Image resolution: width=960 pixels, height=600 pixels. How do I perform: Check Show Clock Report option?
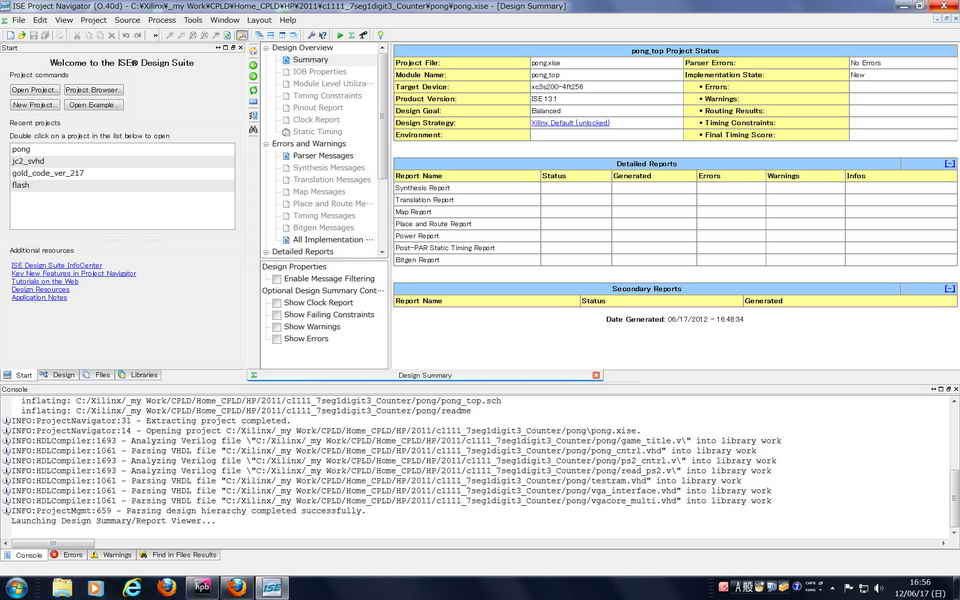[x=277, y=303]
